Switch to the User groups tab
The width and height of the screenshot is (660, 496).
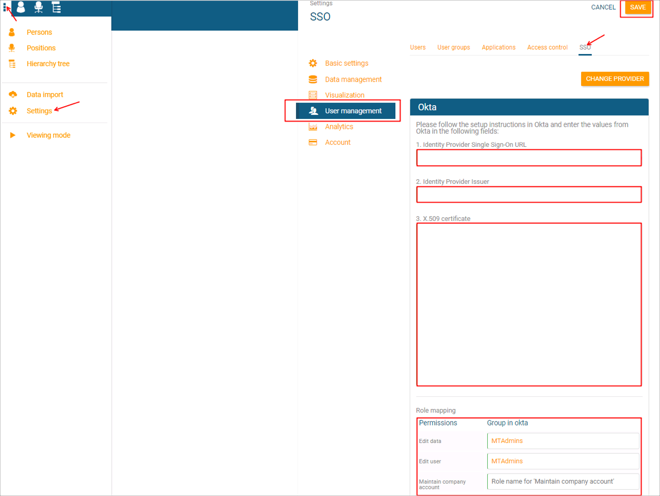coord(453,47)
